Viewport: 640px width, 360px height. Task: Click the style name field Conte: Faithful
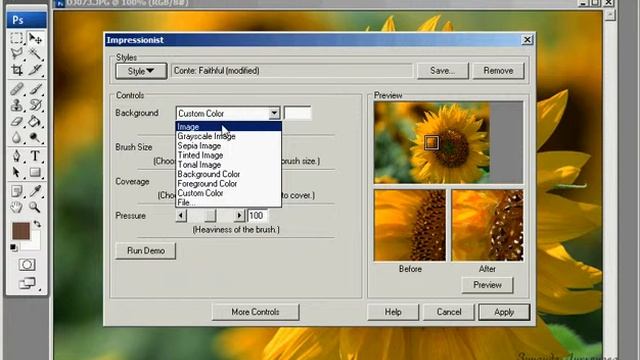point(292,71)
